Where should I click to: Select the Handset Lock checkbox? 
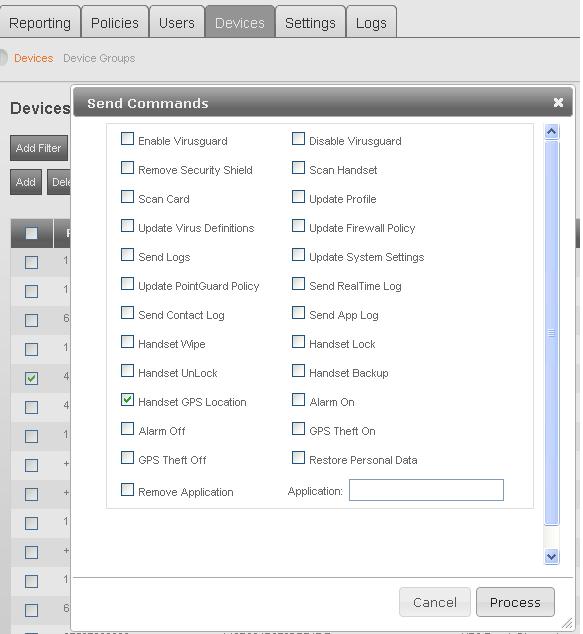pyautogui.click(x=298, y=342)
